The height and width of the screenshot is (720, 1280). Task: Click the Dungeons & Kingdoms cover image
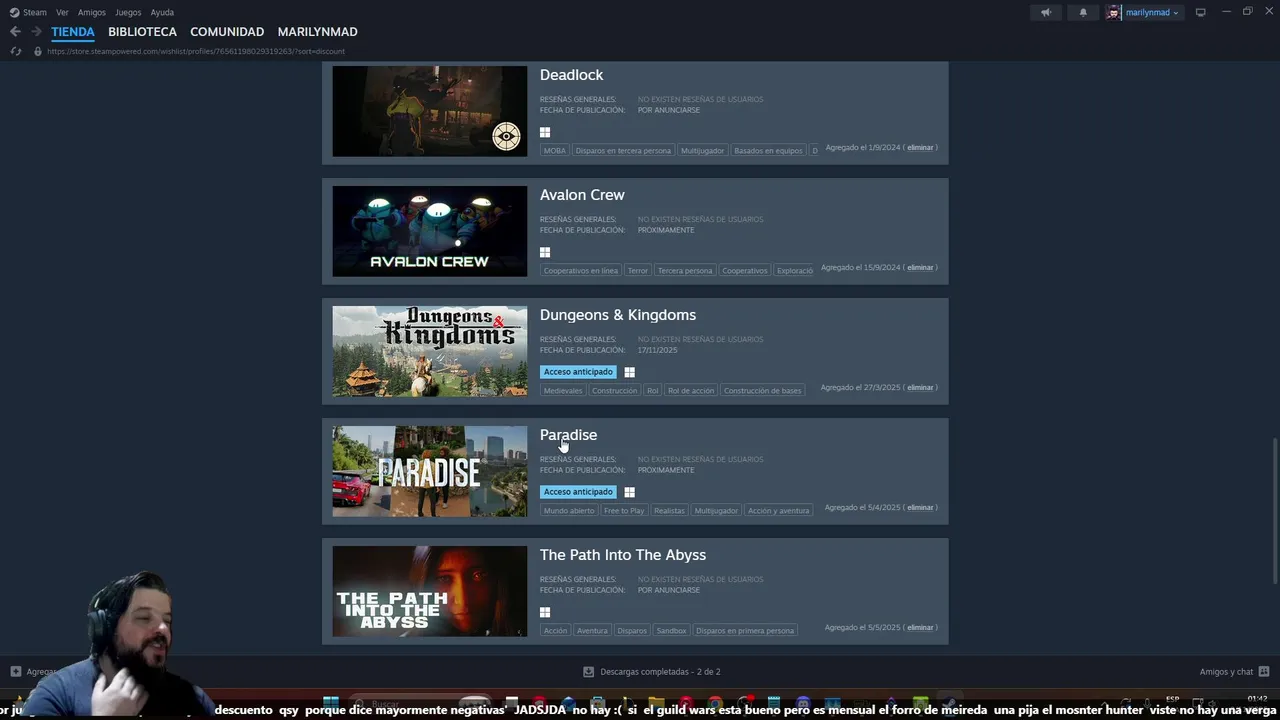click(430, 351)
